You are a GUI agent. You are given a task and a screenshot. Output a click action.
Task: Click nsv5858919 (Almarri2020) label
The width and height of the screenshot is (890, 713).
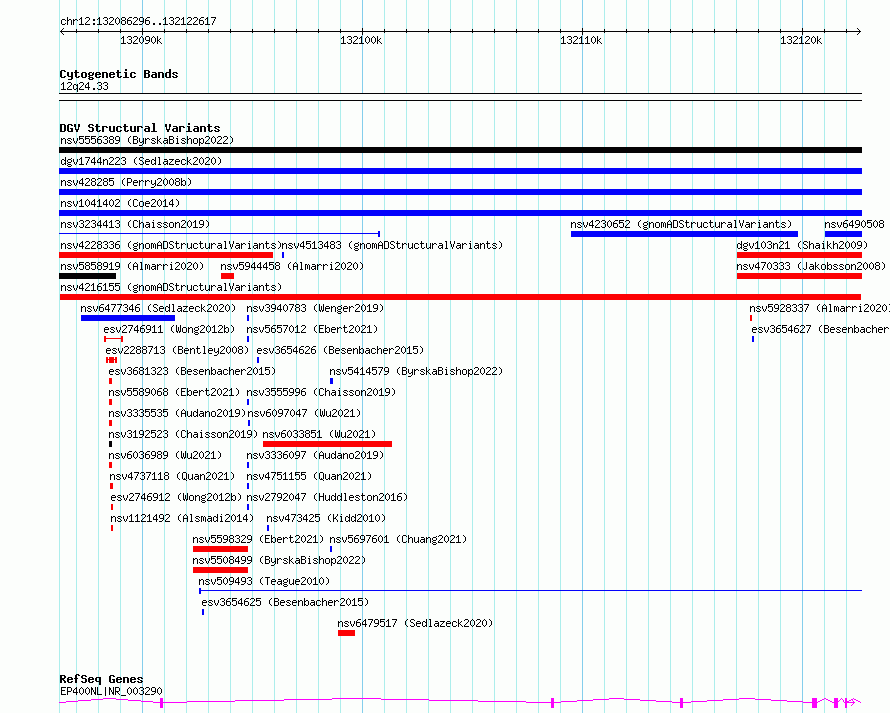132,266
